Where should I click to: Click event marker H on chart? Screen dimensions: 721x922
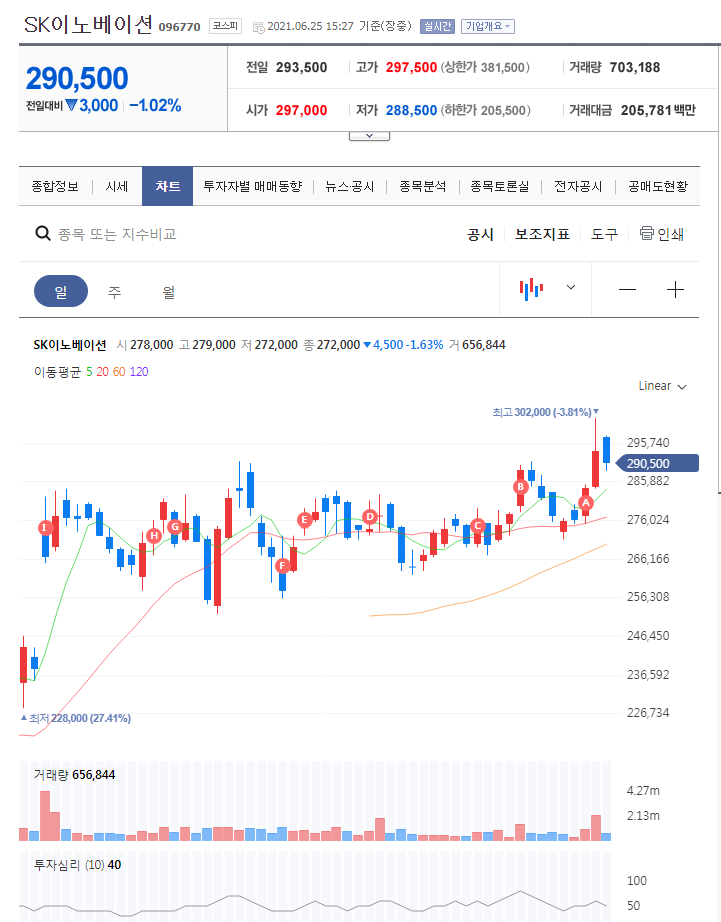(x=154, y=535)
